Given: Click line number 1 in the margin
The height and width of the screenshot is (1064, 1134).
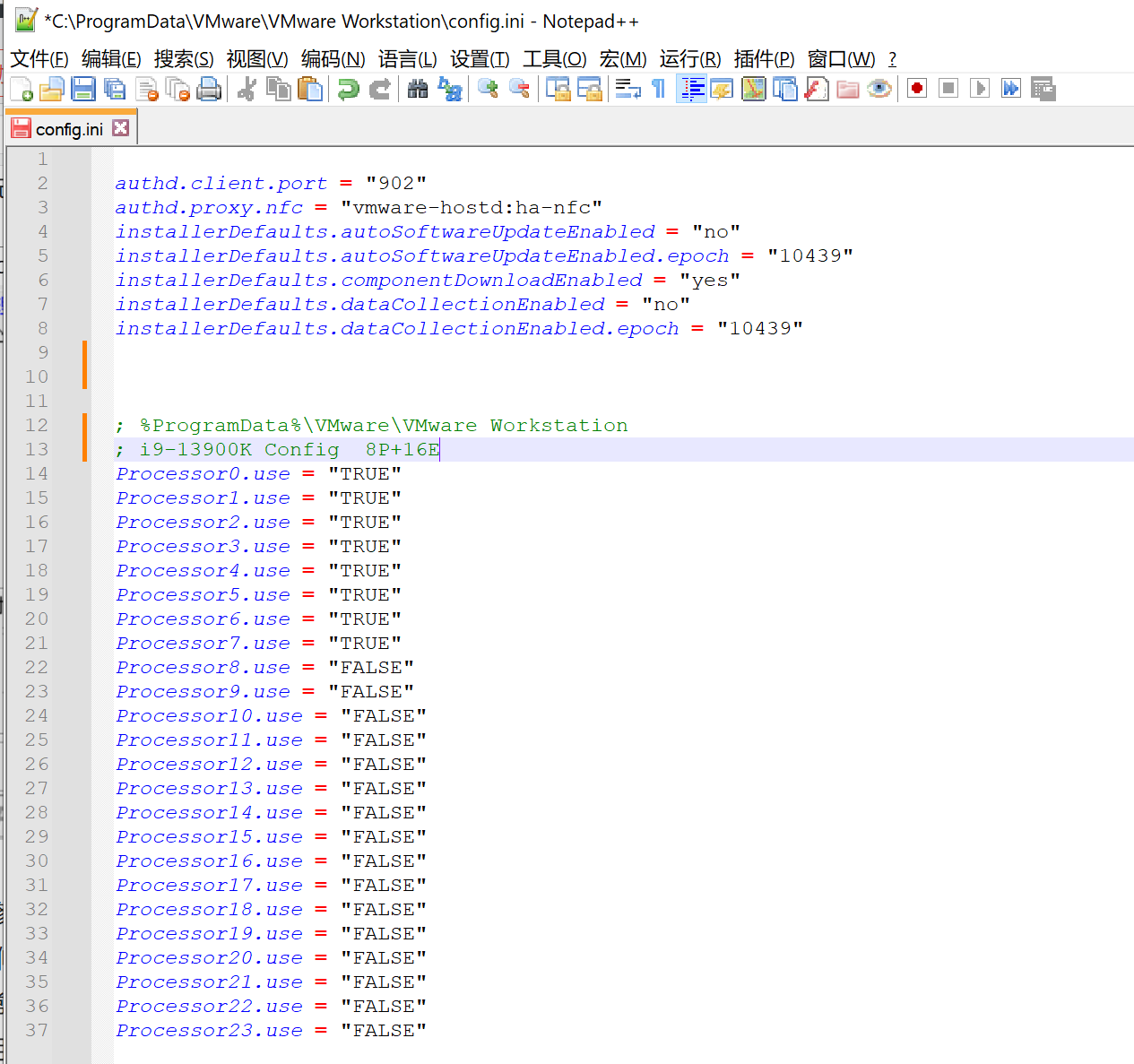Looking at the screenshot, I should click(42, 159).
